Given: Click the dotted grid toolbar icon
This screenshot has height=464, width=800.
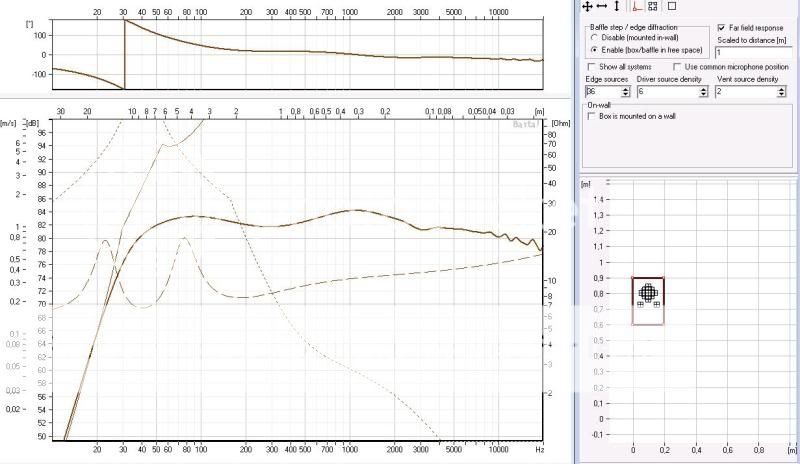Looking at the screenshot, I should (652, 6).
